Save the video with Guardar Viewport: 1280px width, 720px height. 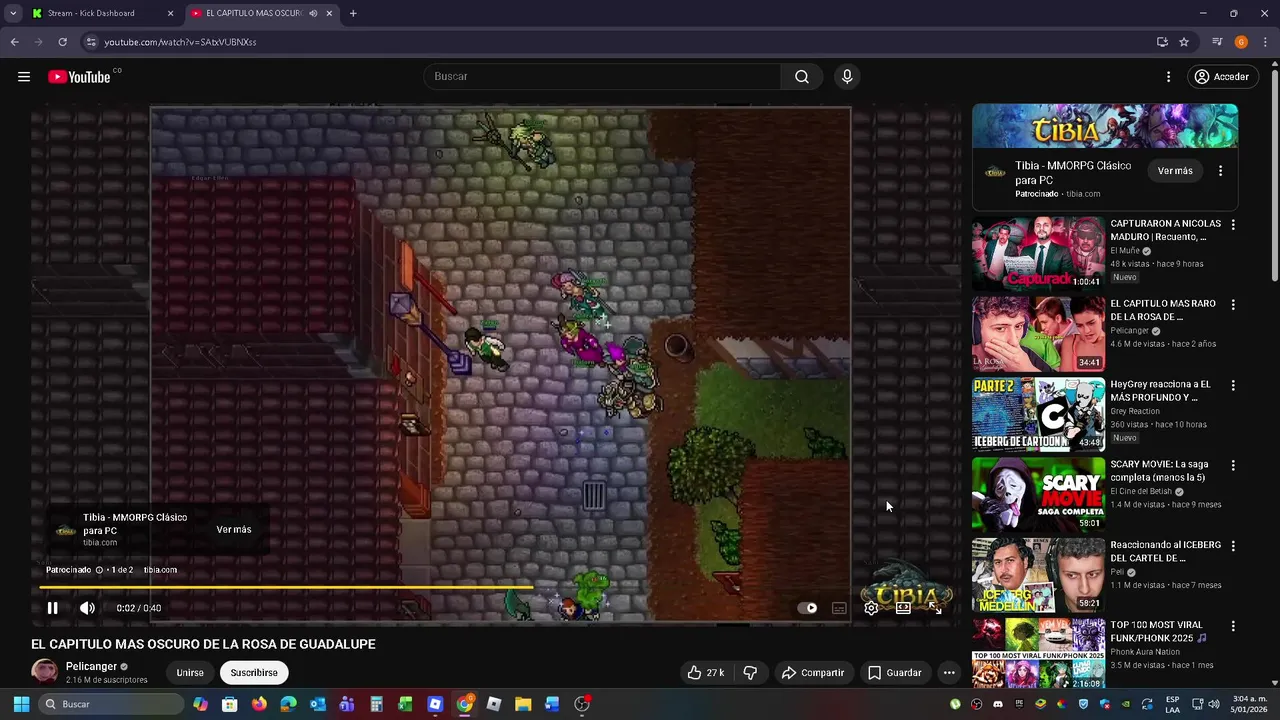tap(894, 673)
